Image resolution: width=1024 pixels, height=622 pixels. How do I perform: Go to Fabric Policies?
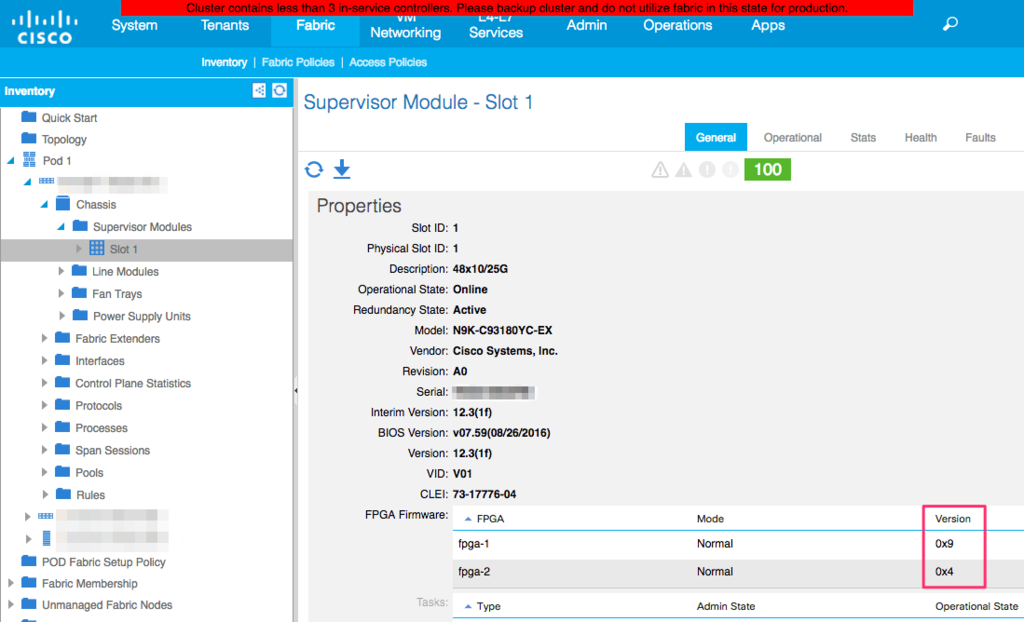(298, 62)
